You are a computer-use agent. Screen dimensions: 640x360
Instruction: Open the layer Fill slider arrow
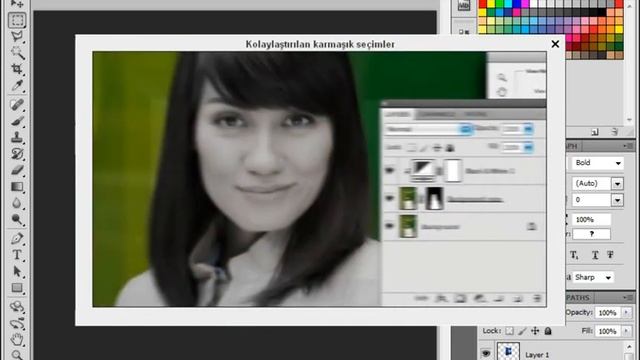pos(626,331)
